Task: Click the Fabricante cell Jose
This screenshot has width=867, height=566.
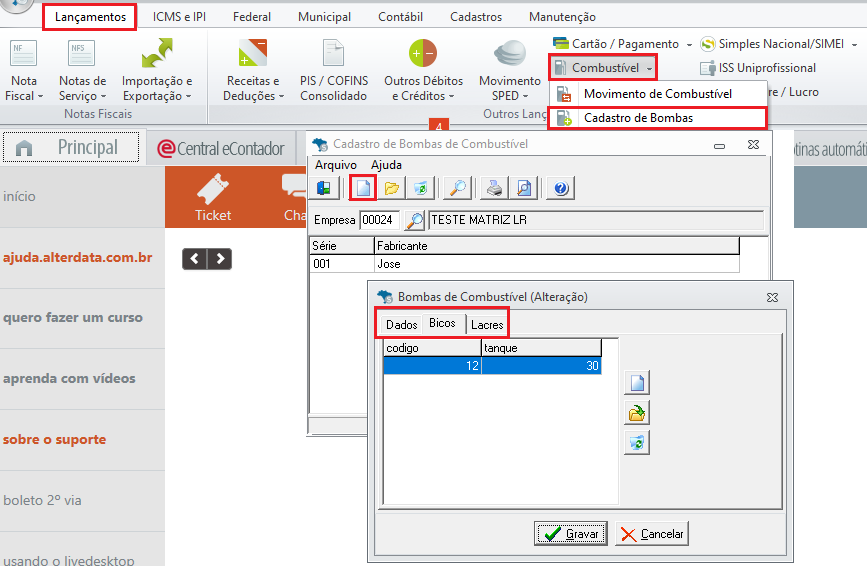Action: [557, 264]
